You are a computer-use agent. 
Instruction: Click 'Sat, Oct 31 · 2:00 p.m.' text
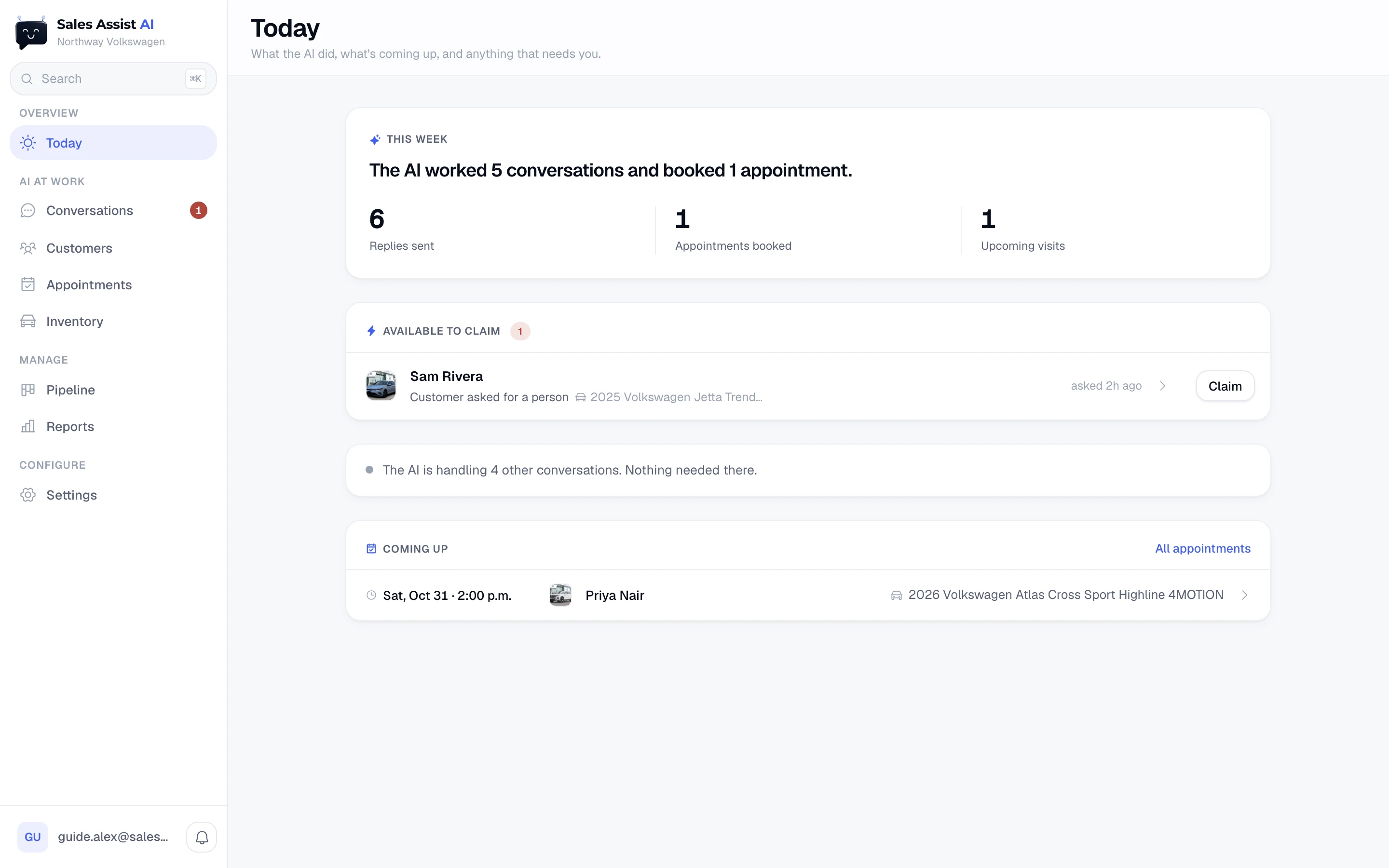click(x=447, y=596)
